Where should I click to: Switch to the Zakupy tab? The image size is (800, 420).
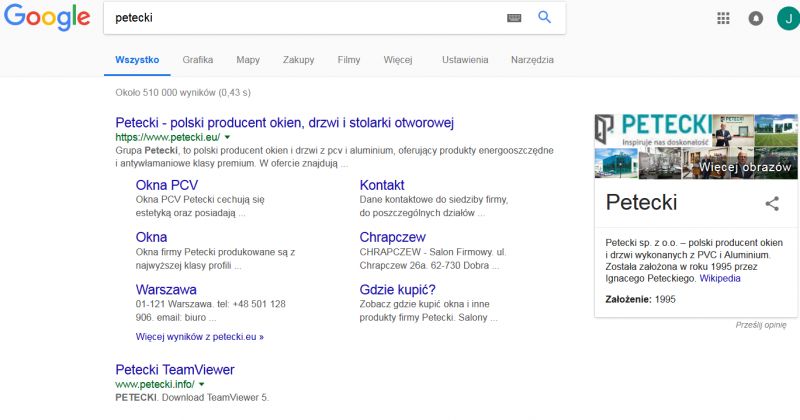pos(298,60)
